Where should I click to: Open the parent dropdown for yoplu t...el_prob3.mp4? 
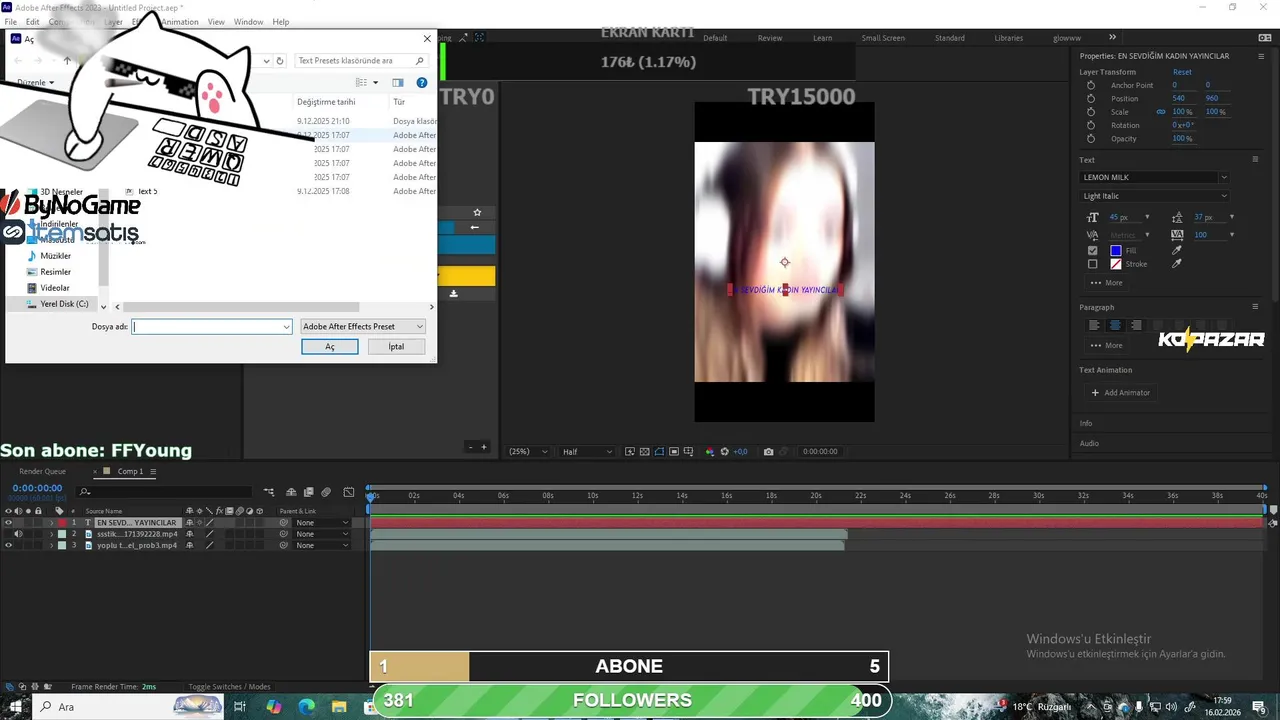click(x=322, y=545)
